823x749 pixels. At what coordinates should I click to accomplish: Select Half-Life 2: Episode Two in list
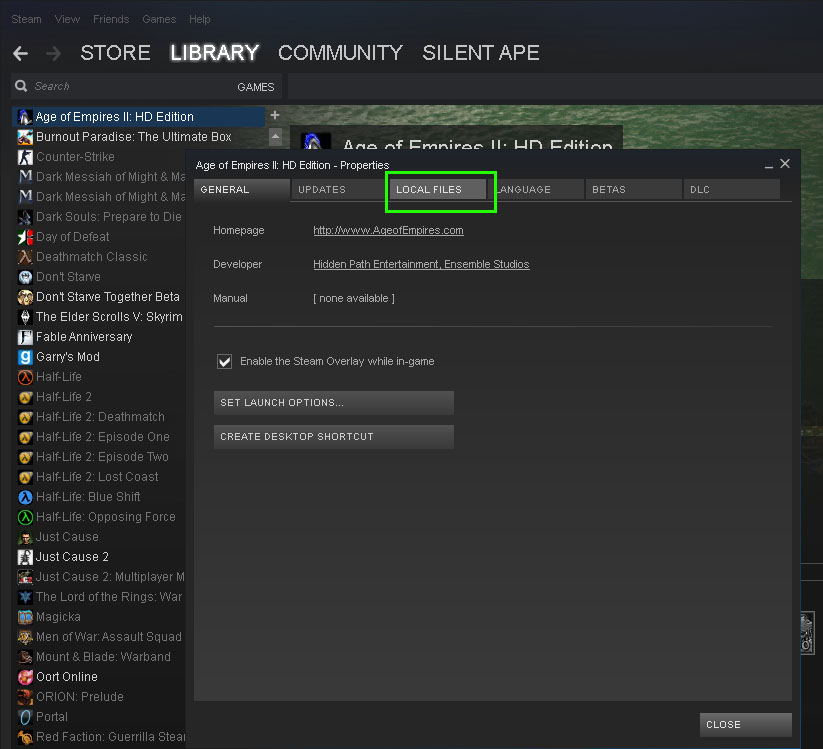[100, 457]
